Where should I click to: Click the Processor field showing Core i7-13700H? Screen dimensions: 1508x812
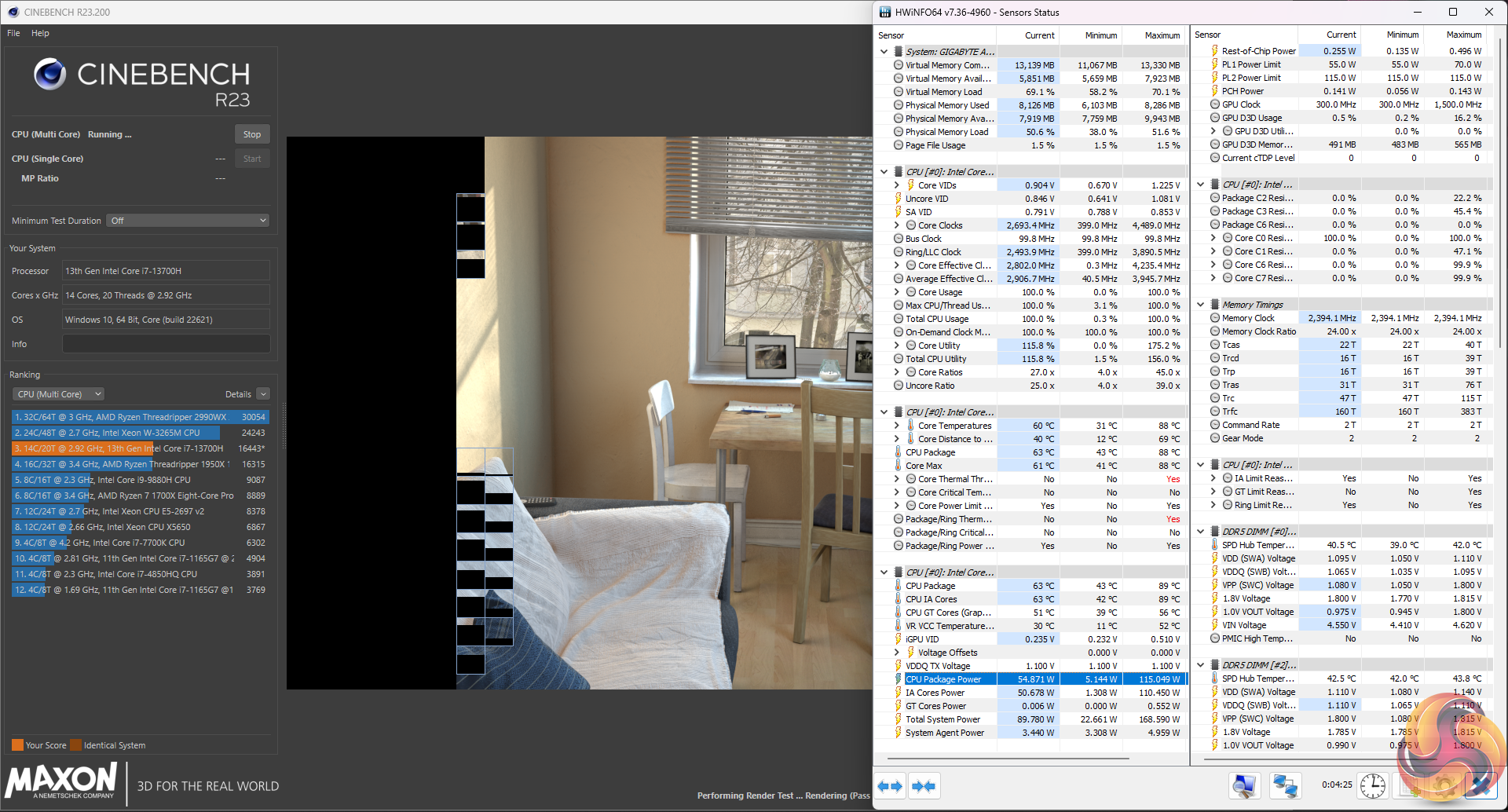(x=166, y=271)
